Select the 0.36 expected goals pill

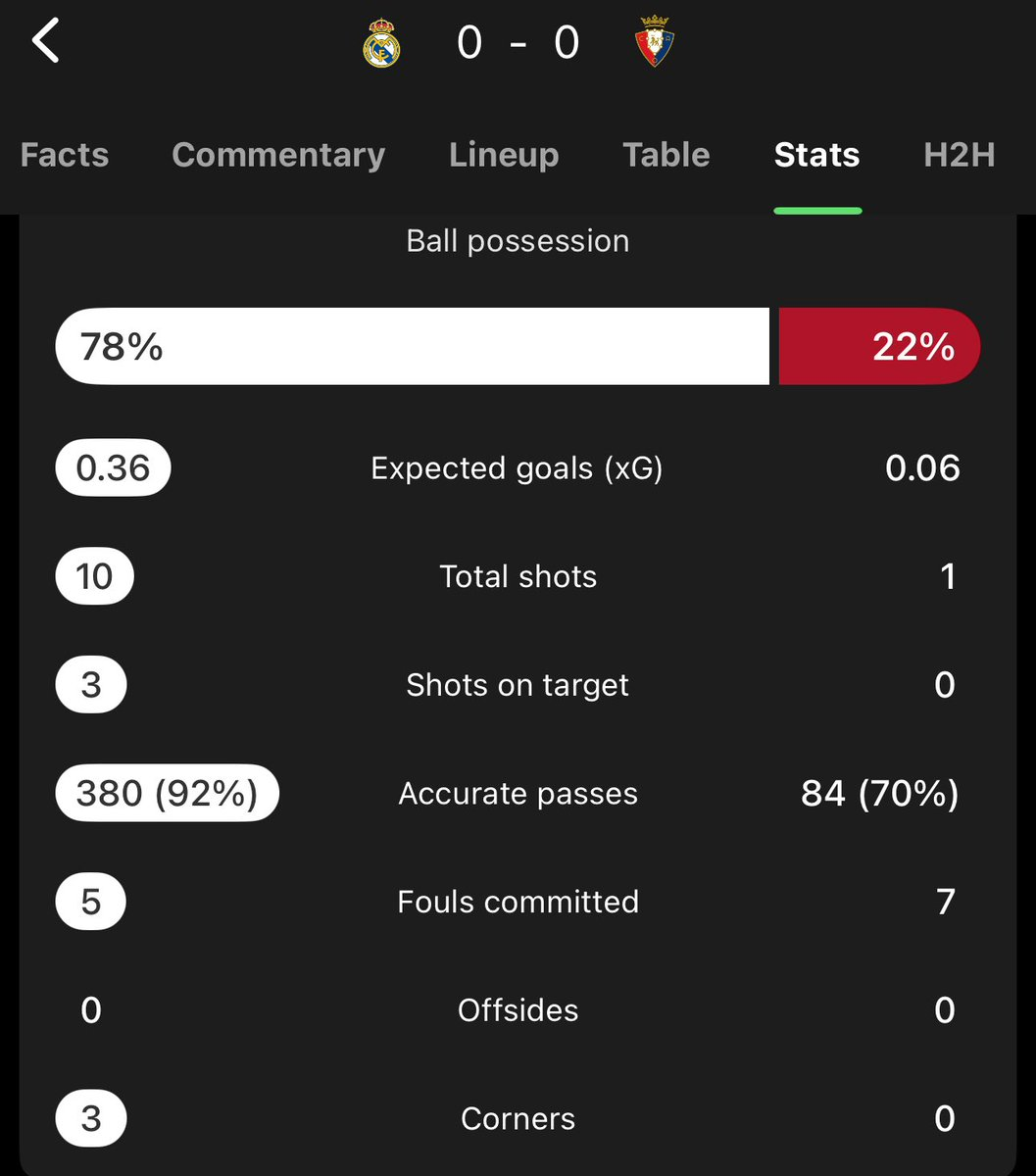click(x=114, y=467)
